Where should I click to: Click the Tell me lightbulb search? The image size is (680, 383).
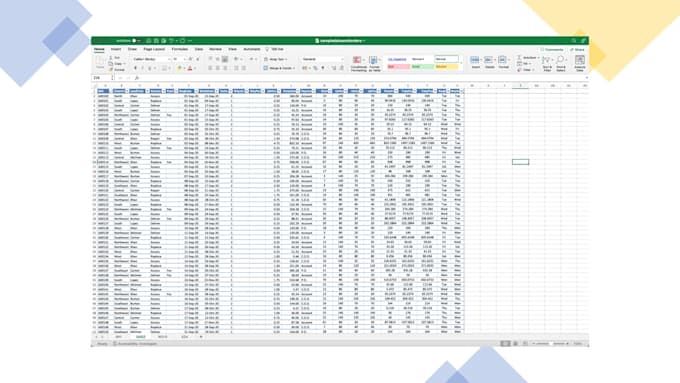point(274,49)
